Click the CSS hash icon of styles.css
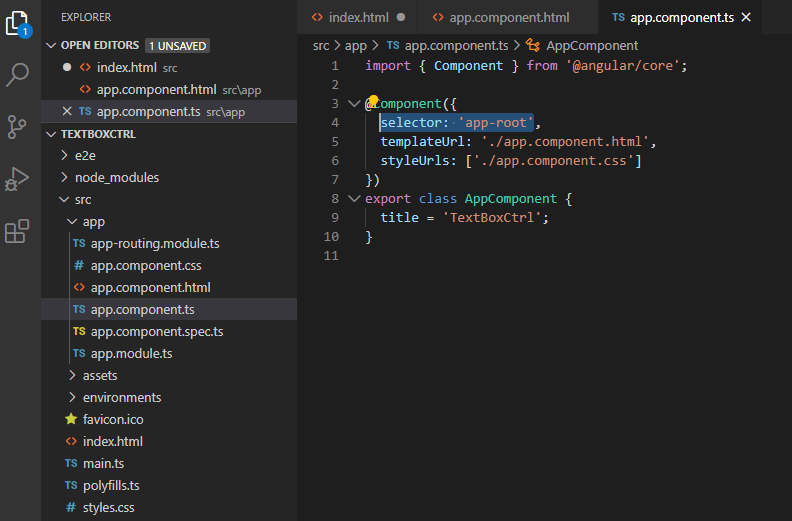Screen dimensions: 792x521 [x=71, y=507]
